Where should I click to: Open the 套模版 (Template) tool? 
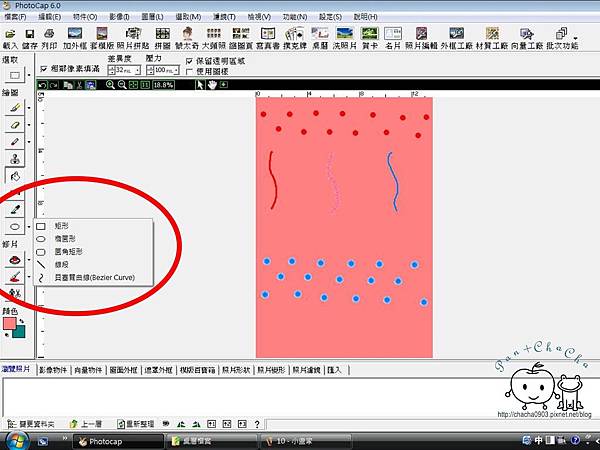[x=102, y=38]
